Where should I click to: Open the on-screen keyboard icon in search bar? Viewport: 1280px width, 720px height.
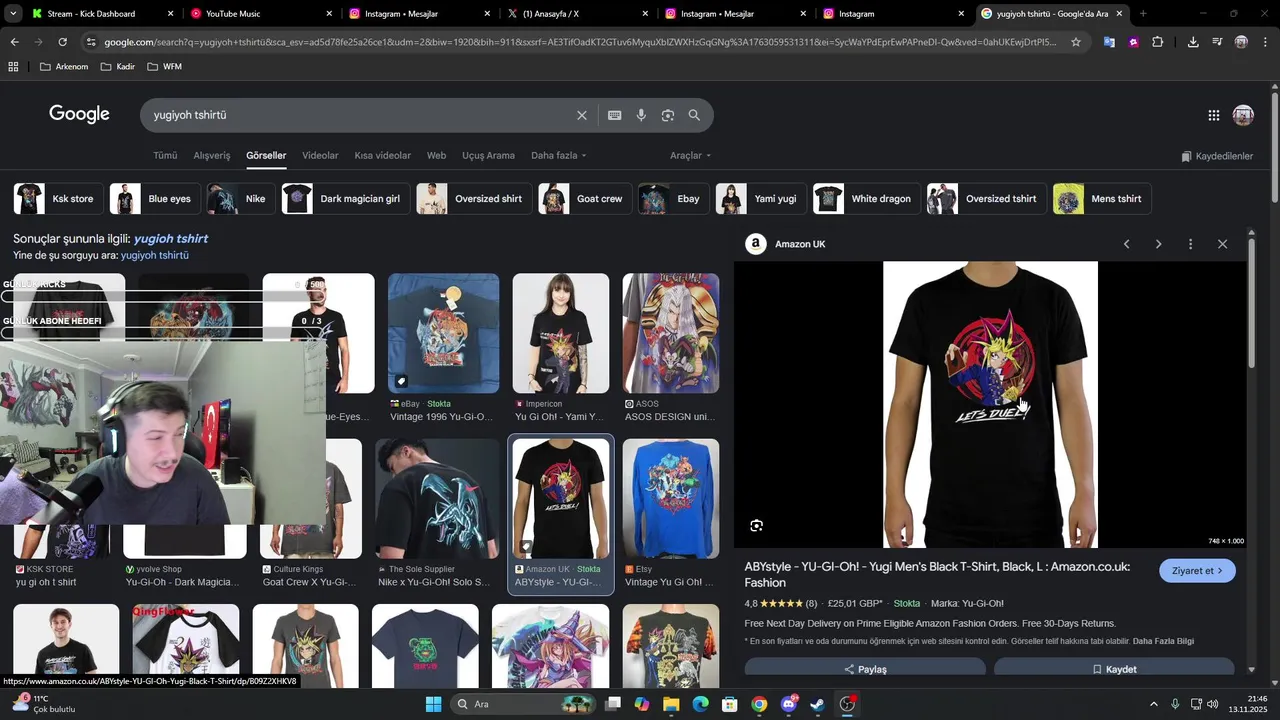615,115
